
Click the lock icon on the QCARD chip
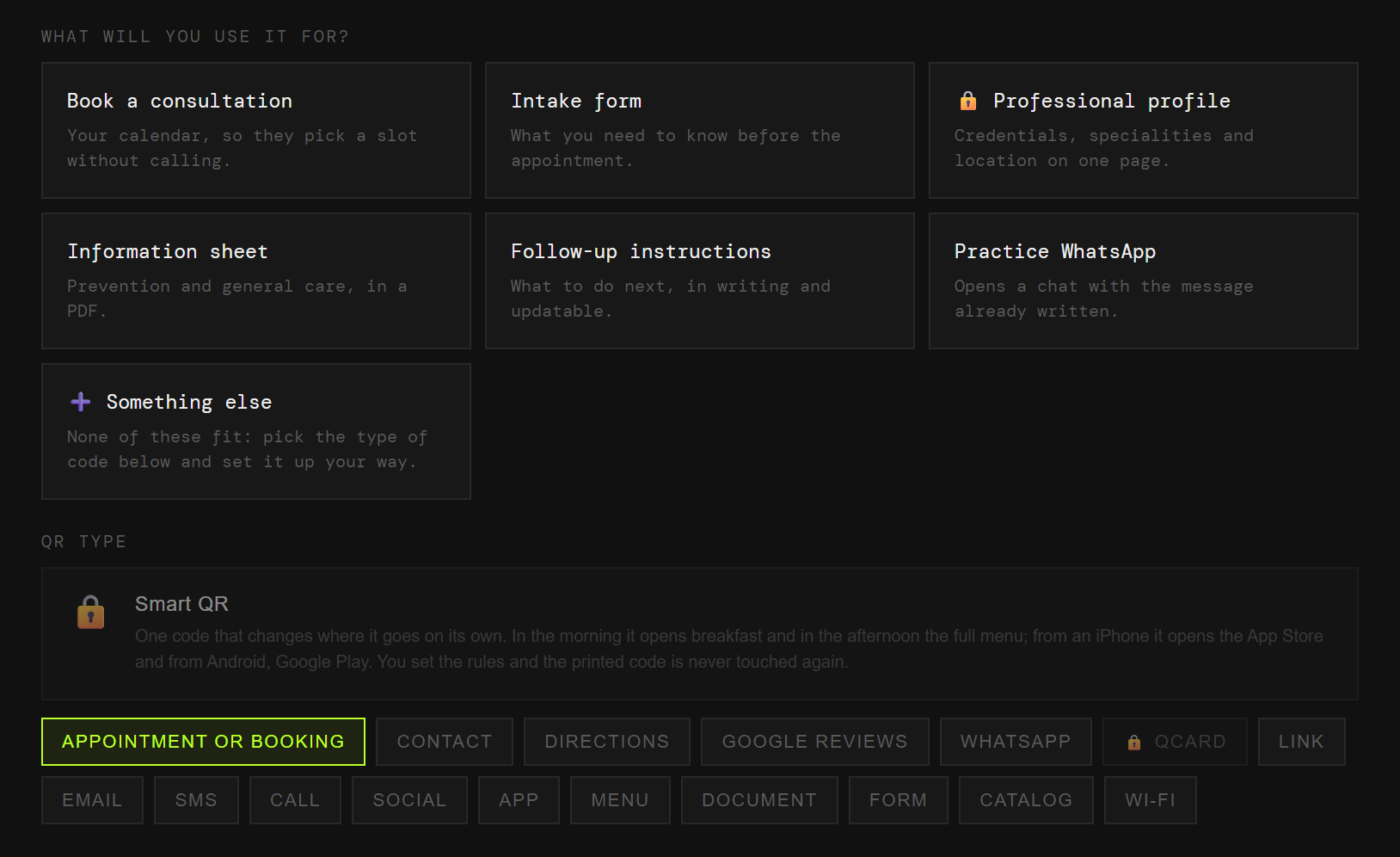(x=1134, y=742)
